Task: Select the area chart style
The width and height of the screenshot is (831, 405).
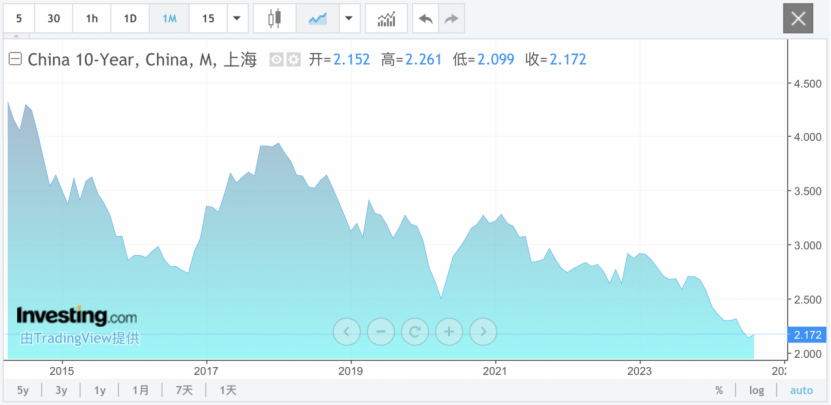Action: tap(317, 19)
